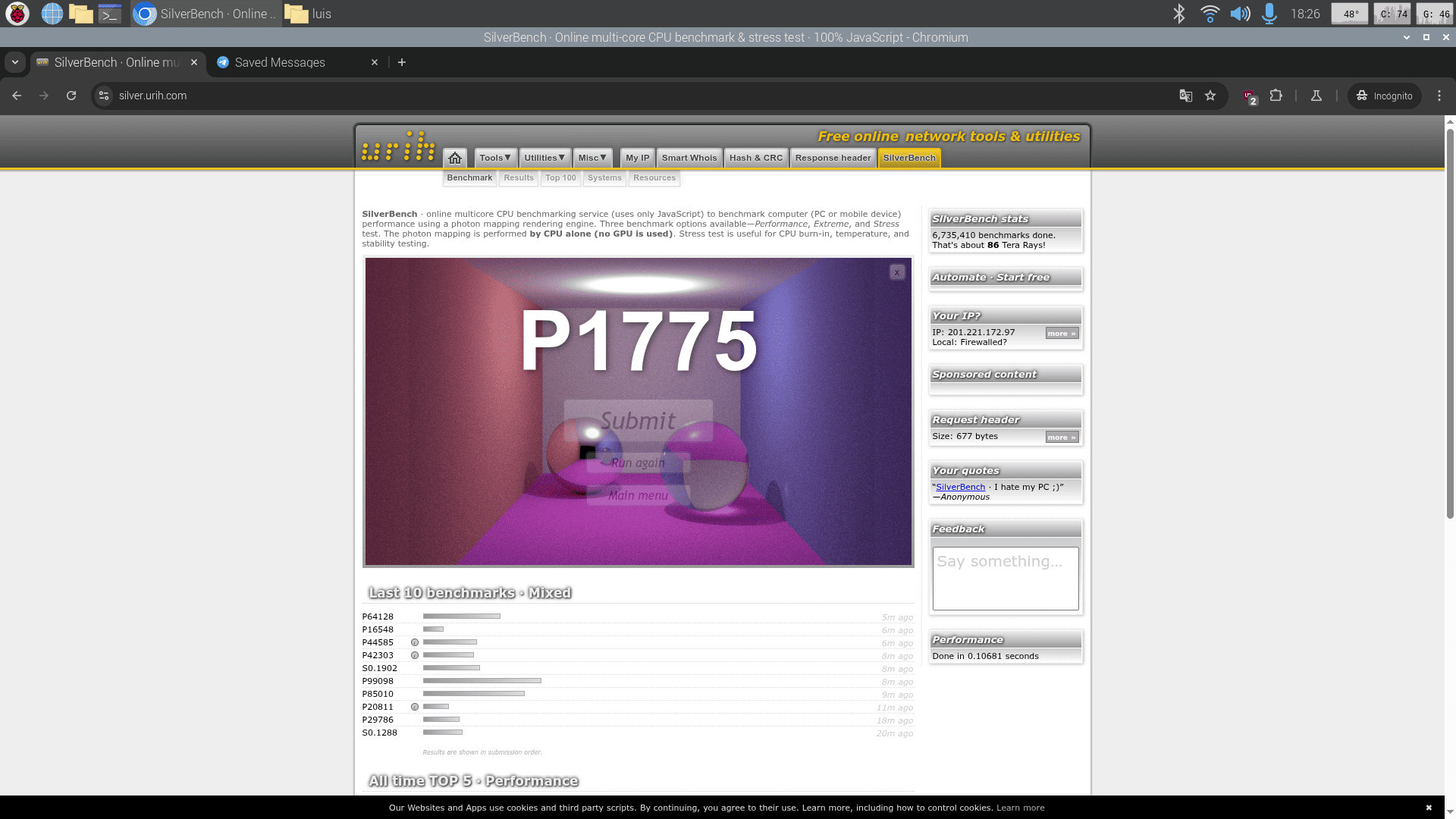Open the Misc dropdown menu
This screenshot has height=819, width=1456.
(592, 158)
